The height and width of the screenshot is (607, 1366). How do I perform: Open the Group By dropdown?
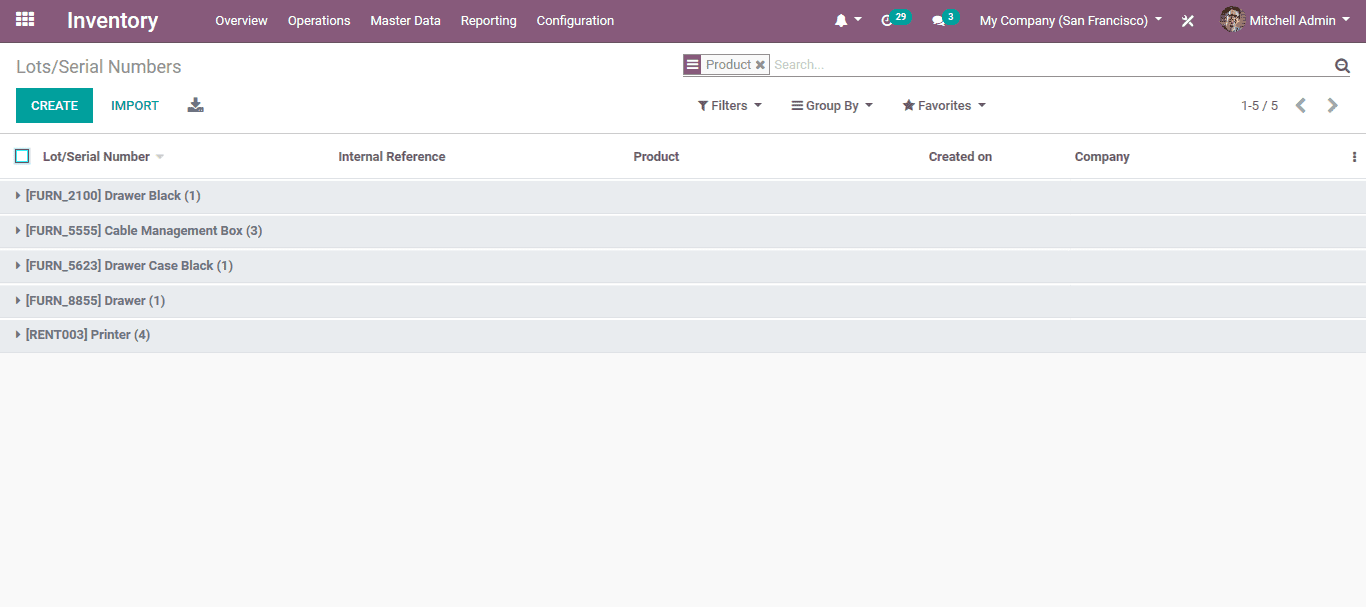(832, 105)
